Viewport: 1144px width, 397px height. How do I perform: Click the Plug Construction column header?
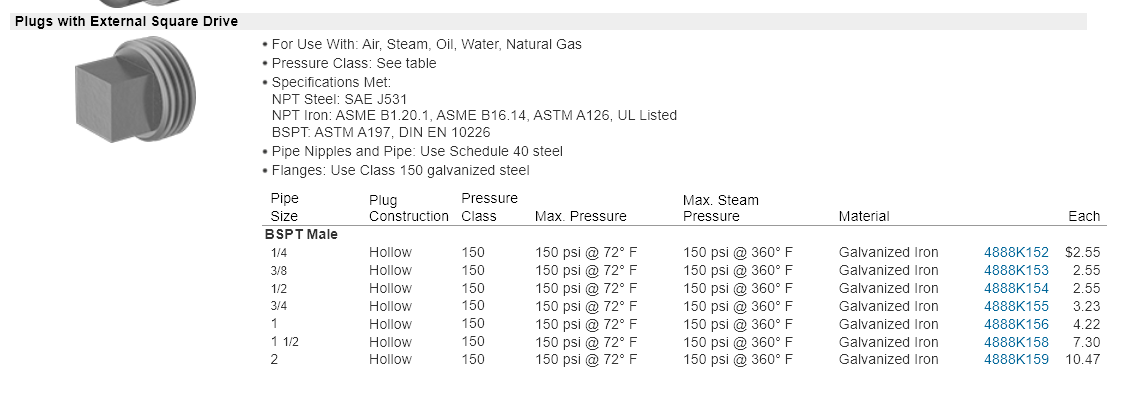click(409, 208)
